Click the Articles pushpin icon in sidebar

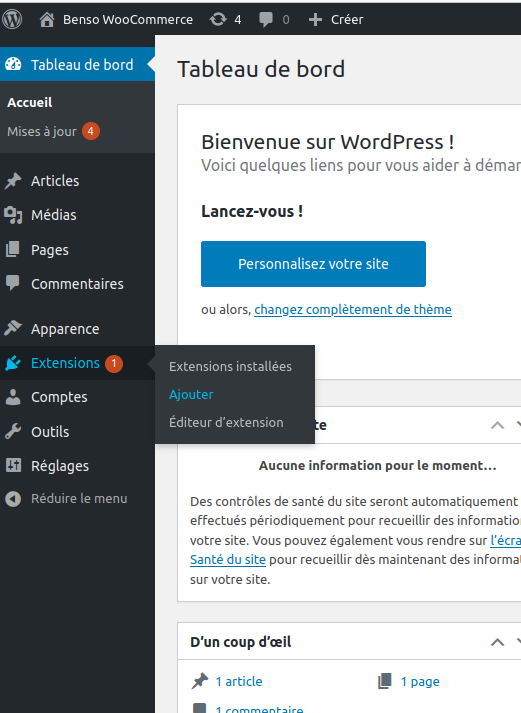(x=13, y=181)
